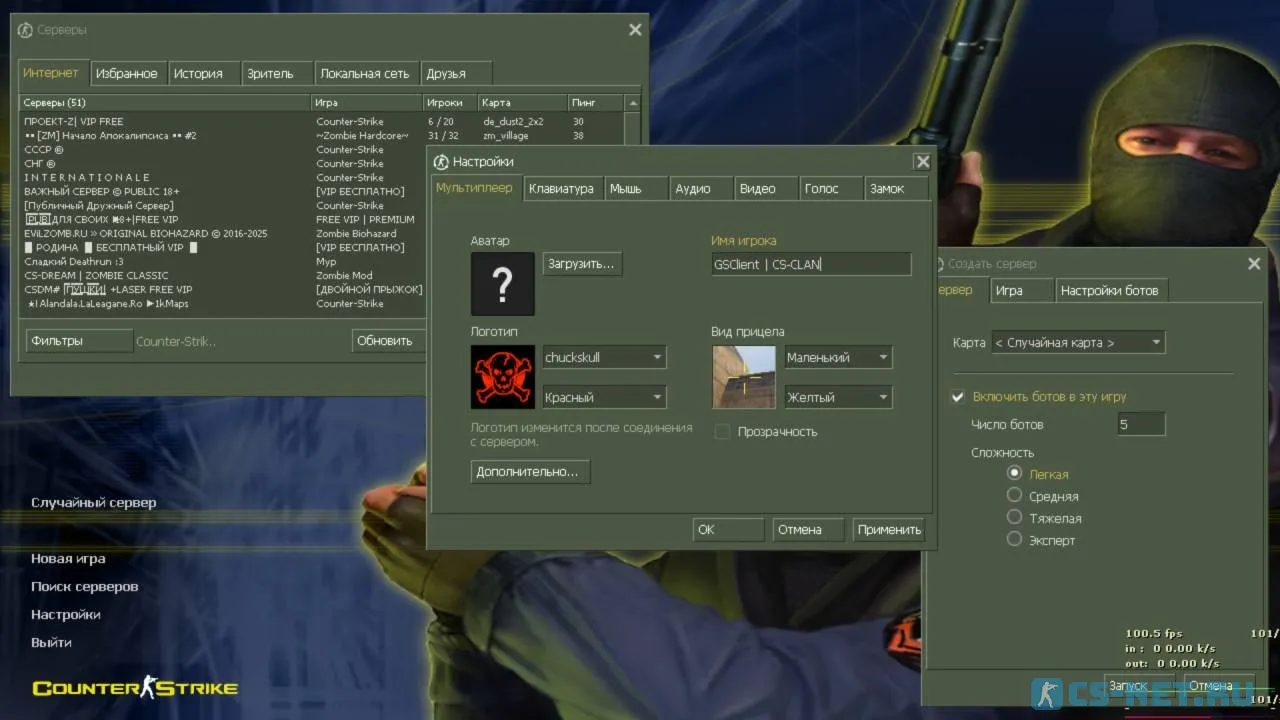Click the Число ботов number field
The image size is (1280, 720).
coord(1141,424)
